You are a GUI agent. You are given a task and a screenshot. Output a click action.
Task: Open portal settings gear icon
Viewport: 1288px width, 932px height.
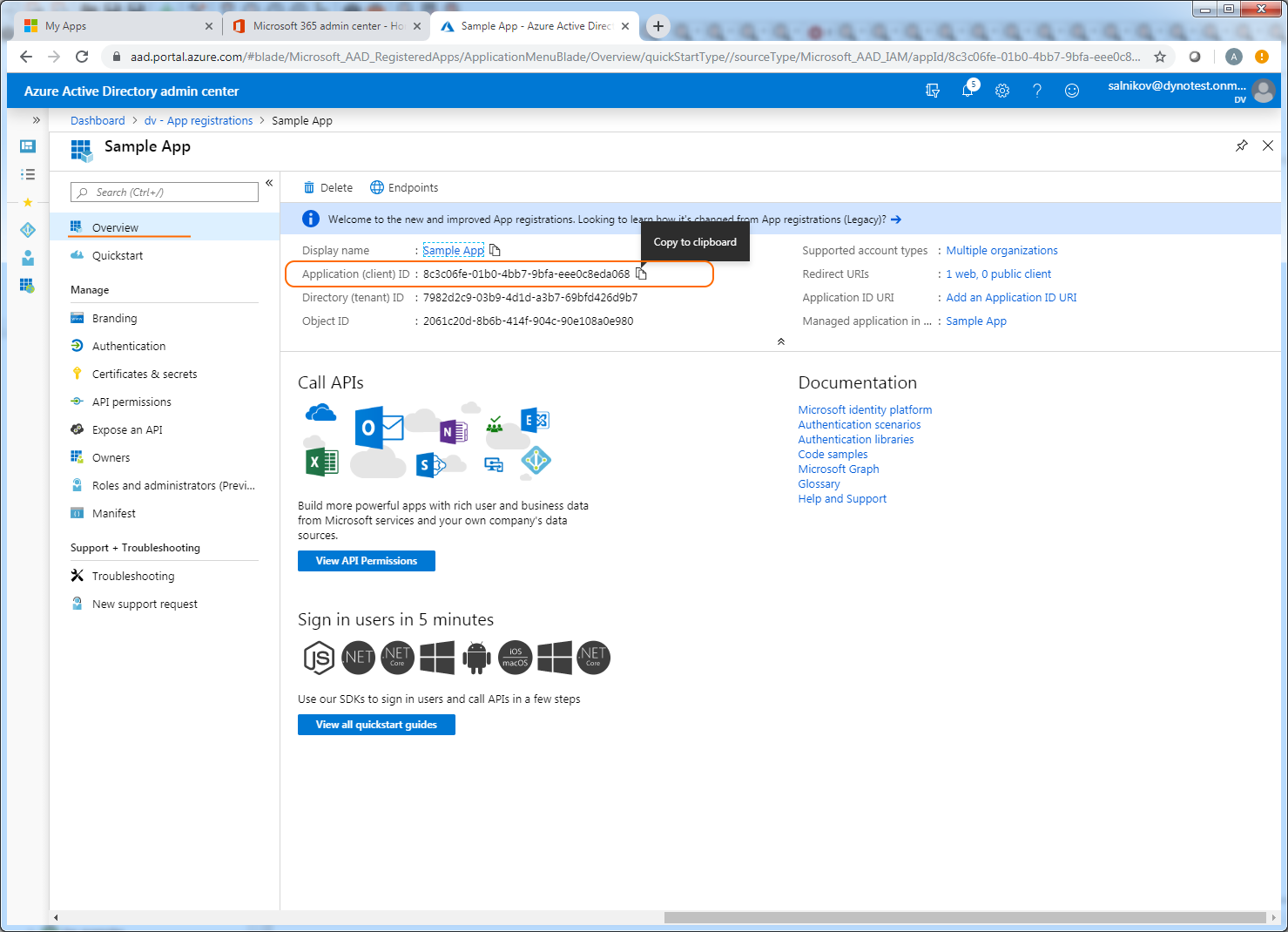click(x=1002, y=91)
